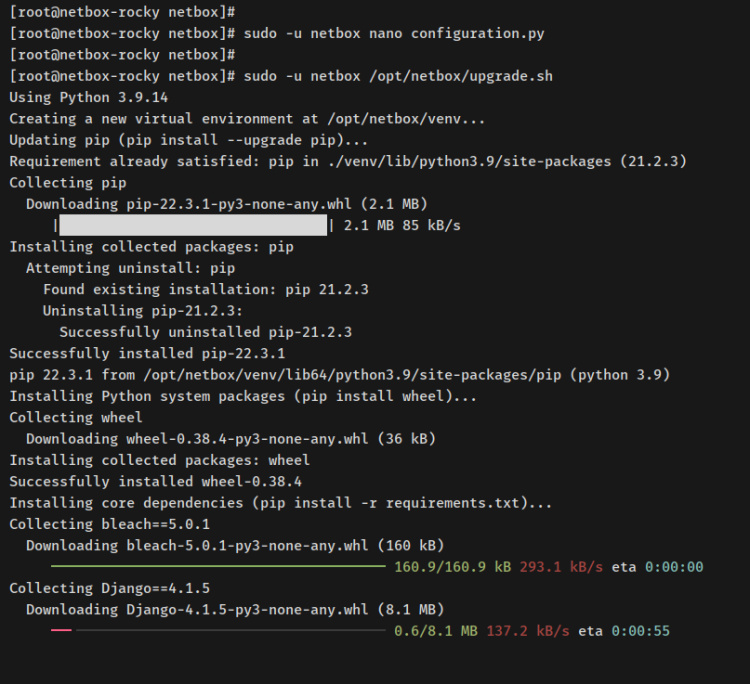Click the "Creating a new virtual environment" line
750x684 pixels.
(247, 119)
